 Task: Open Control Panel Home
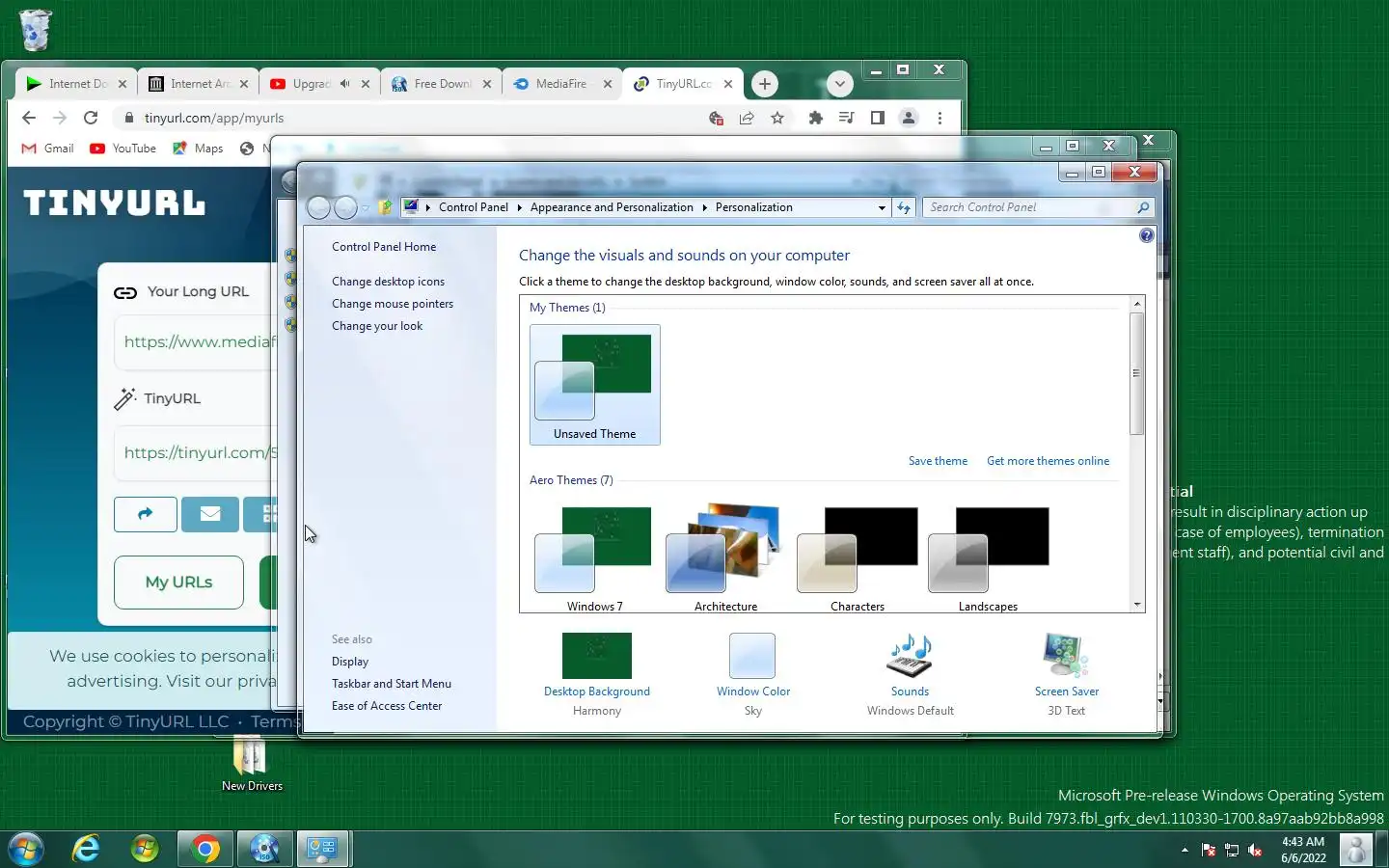384,247
